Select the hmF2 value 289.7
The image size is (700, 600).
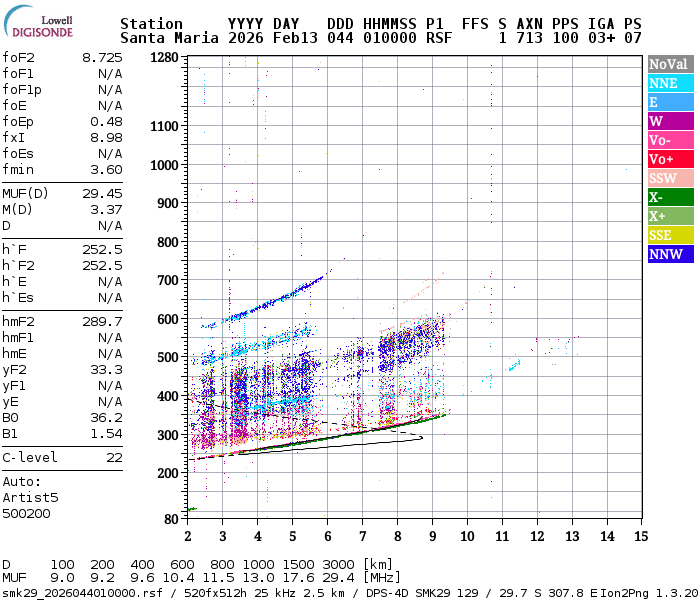(102, 321)
